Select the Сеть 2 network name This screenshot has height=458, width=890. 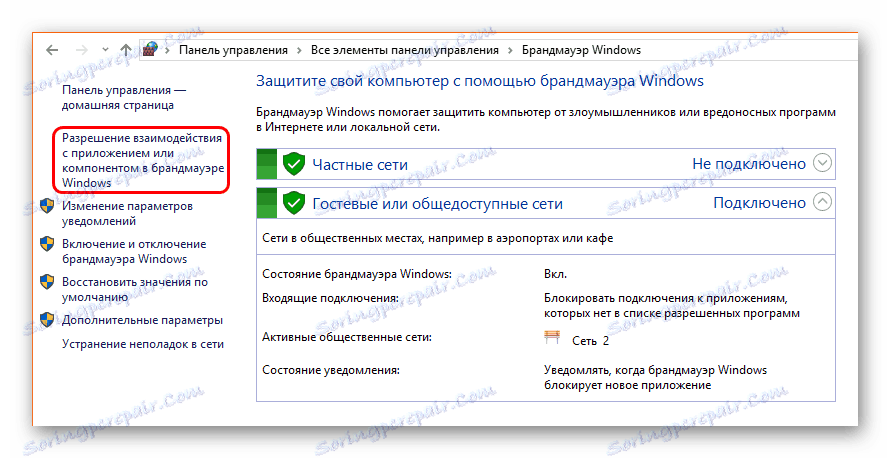click(590, 341)
